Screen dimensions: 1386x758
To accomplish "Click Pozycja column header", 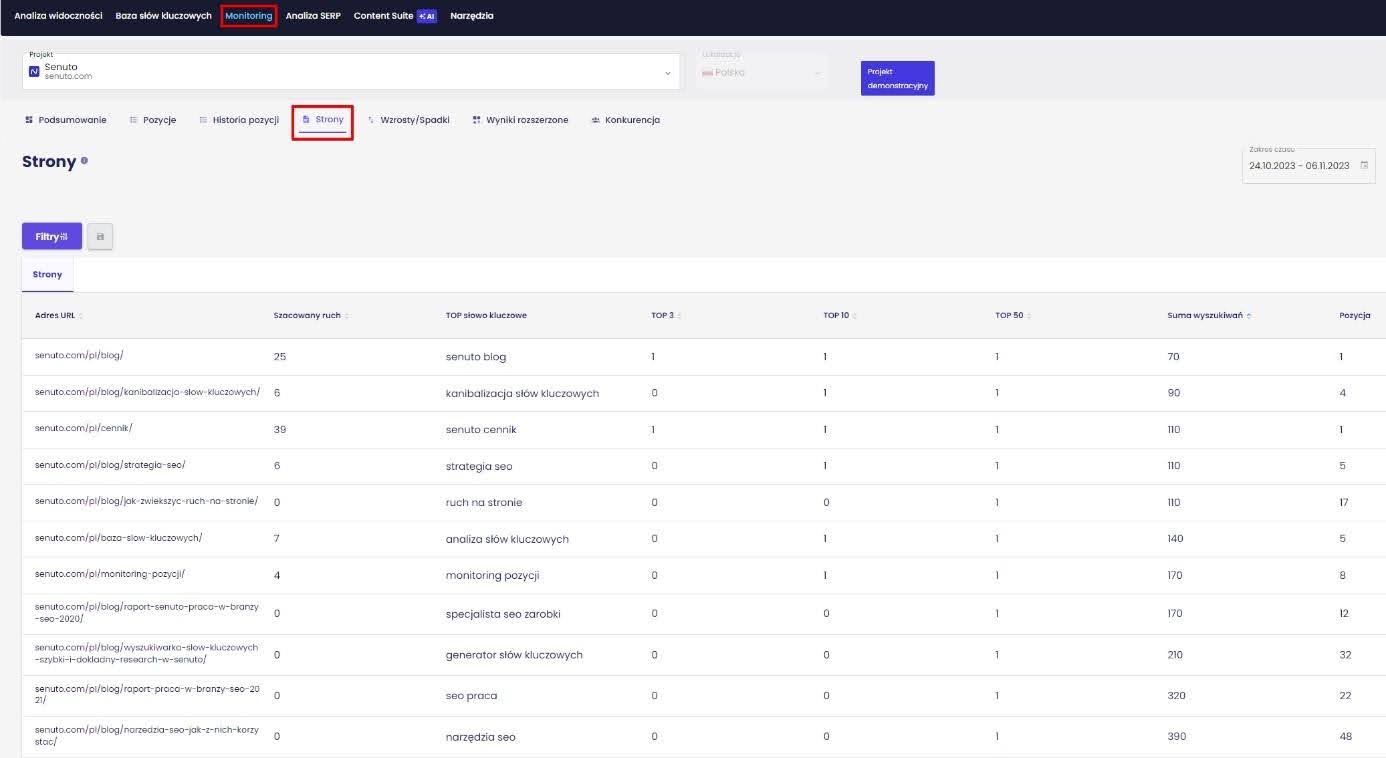I will 1355,316.
